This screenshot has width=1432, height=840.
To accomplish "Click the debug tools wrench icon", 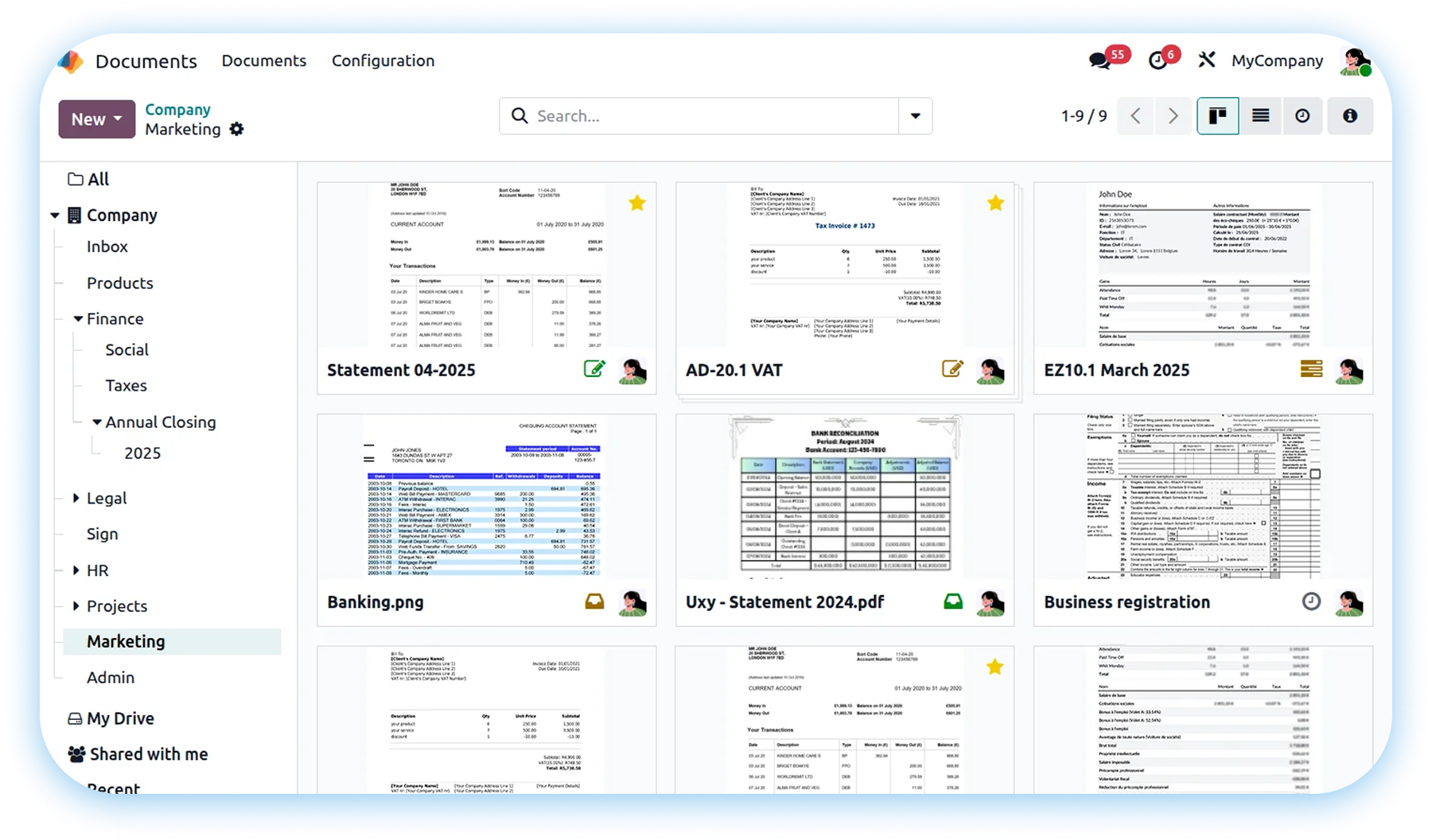I will [1207, 60].
